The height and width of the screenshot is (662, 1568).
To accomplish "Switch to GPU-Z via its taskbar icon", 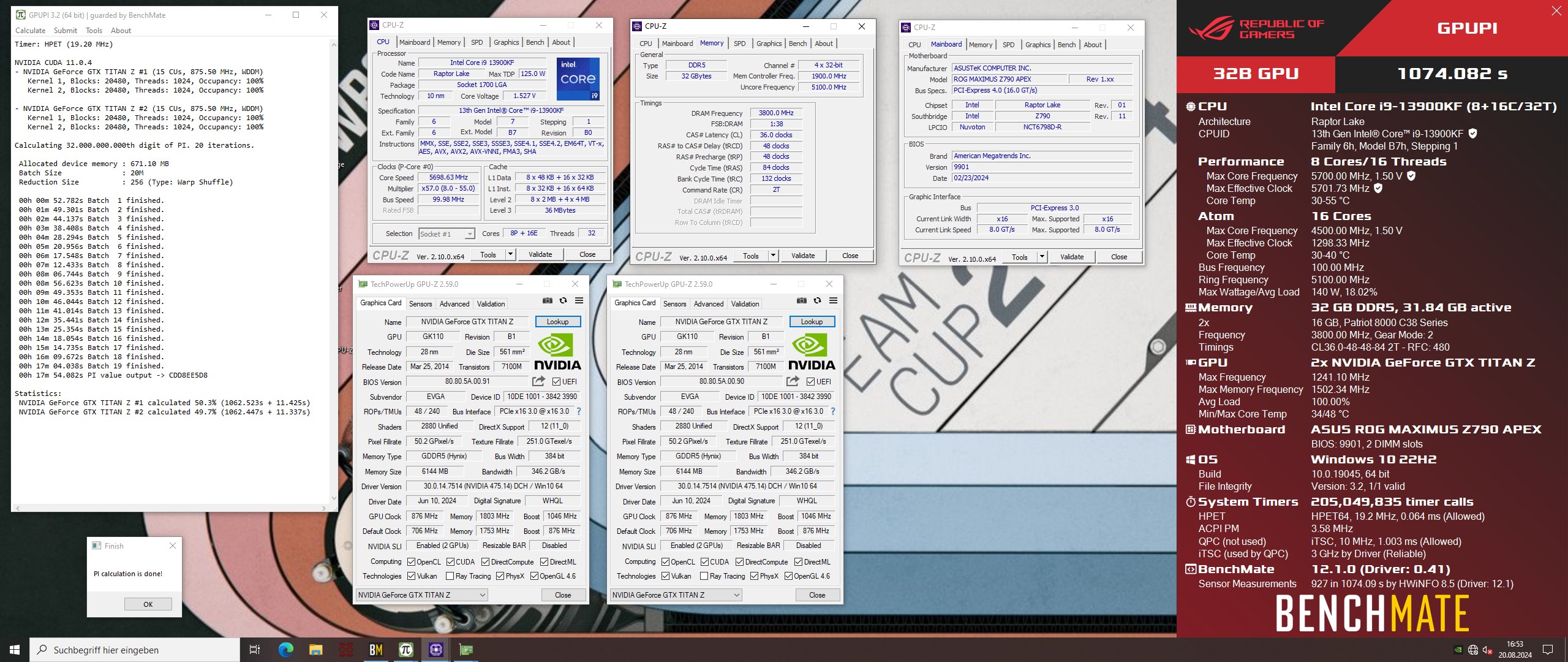I will (466, 650).
